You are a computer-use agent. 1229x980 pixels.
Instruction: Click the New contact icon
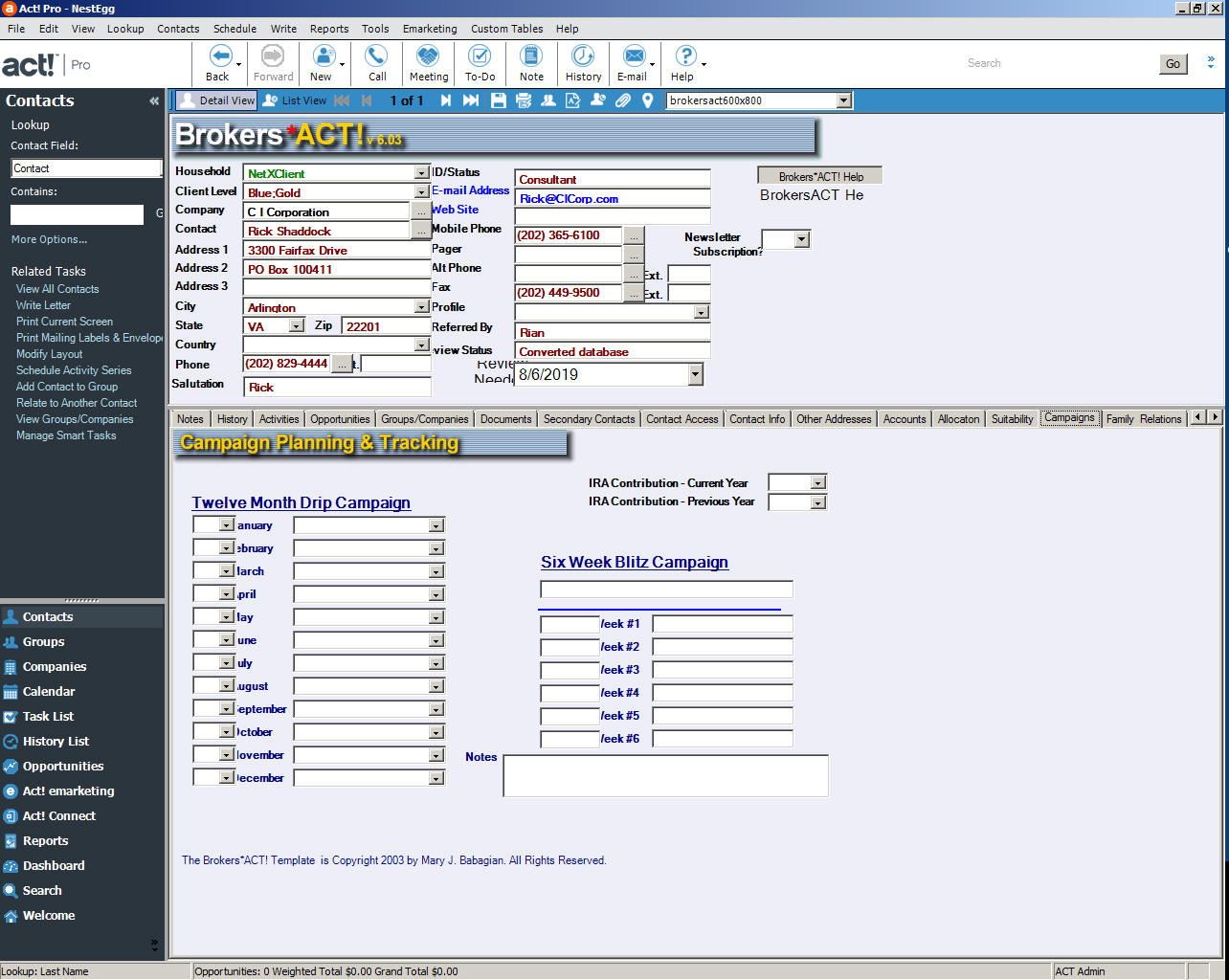(x=323, y=56)
